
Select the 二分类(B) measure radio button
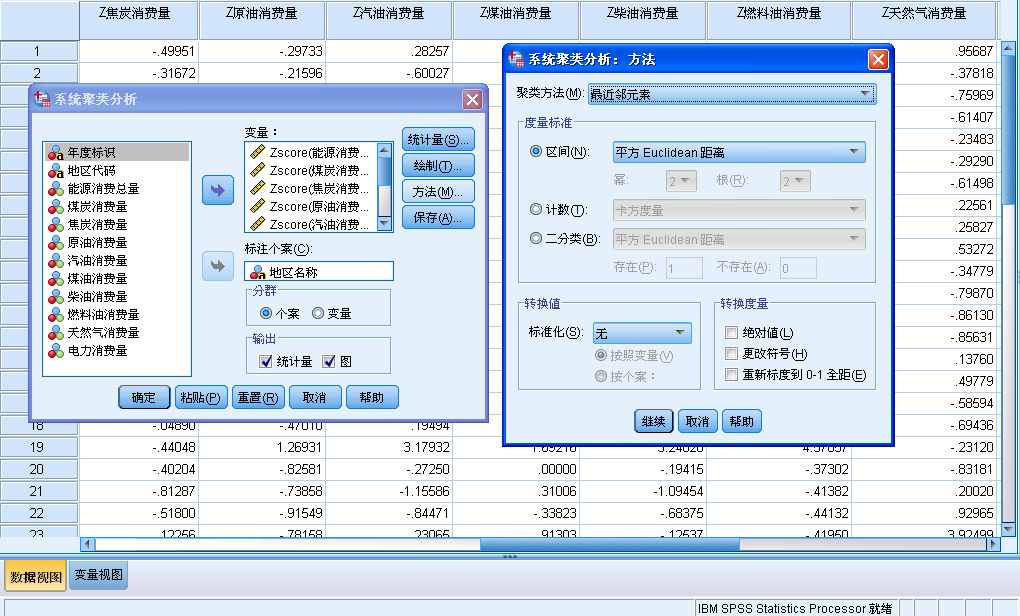[x=536, y=239]
